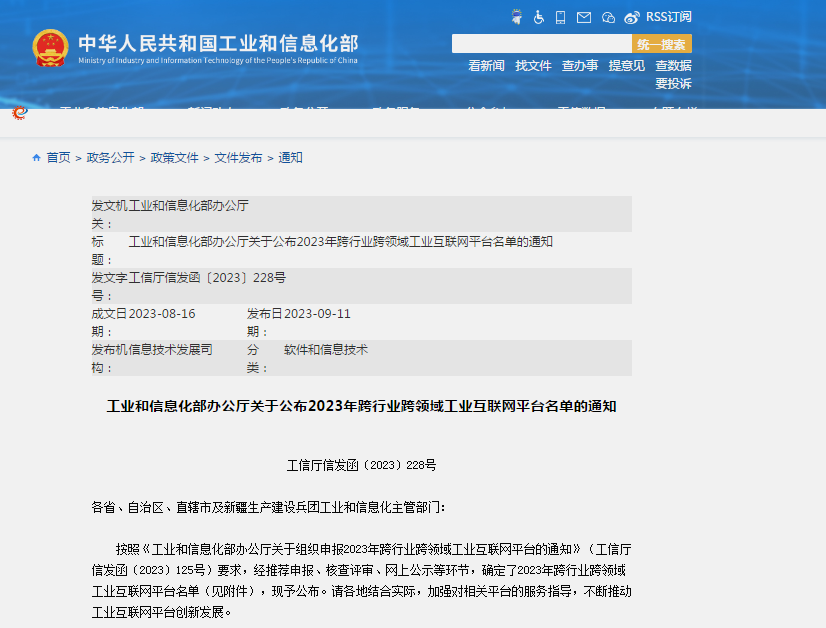Open the accessibility wheelchair icon
The image size is (826, 628).
[x=538, y=17]
